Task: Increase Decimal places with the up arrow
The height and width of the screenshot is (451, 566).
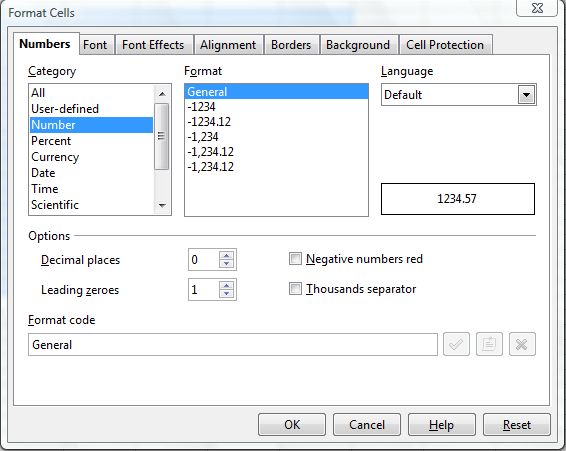Action: (226, 256)
